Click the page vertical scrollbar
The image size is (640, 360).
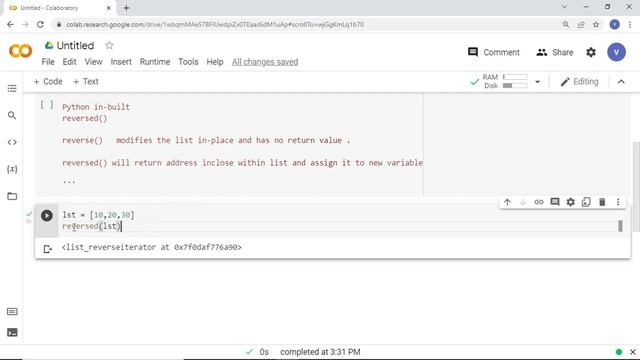[636, 186]
